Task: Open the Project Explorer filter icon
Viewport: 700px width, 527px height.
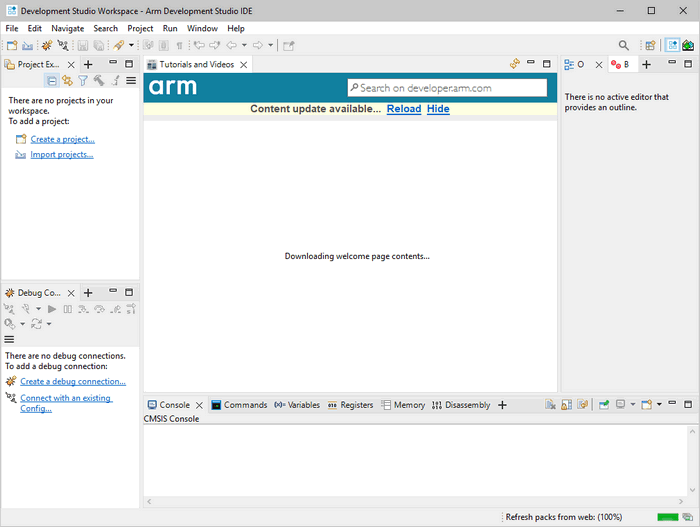Action: click(83, 81)
